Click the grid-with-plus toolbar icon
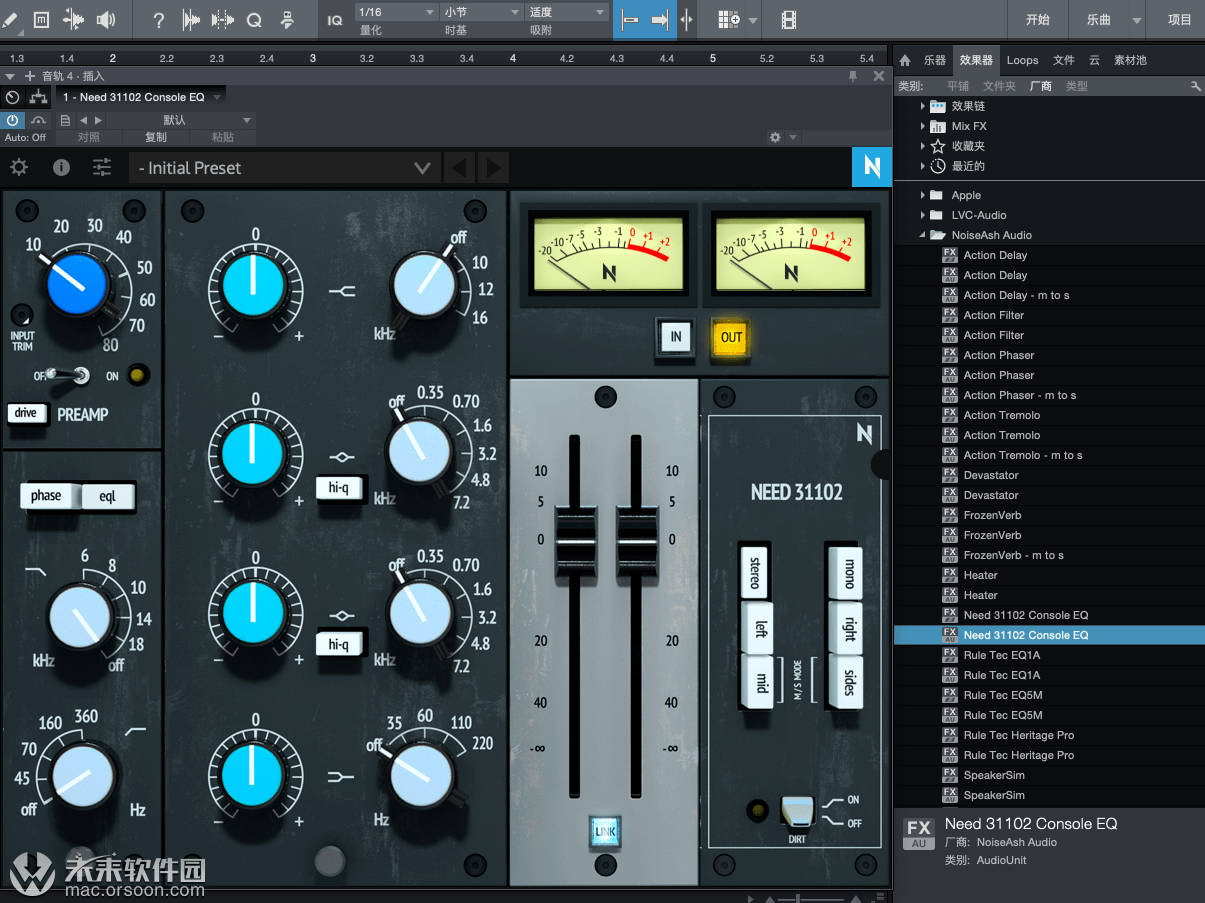This screenshot has height=903, width=1205. [x=729, y=20]
